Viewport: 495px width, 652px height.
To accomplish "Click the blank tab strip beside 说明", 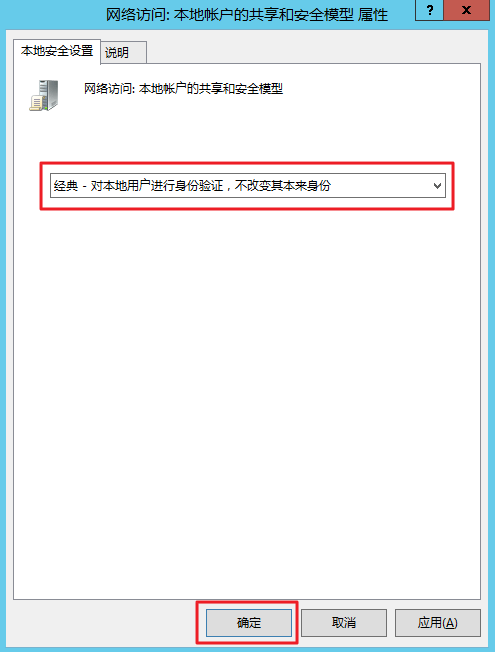I will (313, 52).
